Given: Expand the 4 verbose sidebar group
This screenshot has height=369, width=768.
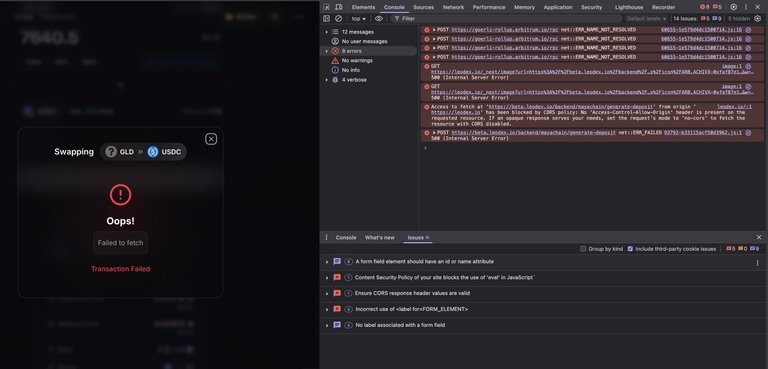Looking at the screenshot, I should [x=327, y=80].
